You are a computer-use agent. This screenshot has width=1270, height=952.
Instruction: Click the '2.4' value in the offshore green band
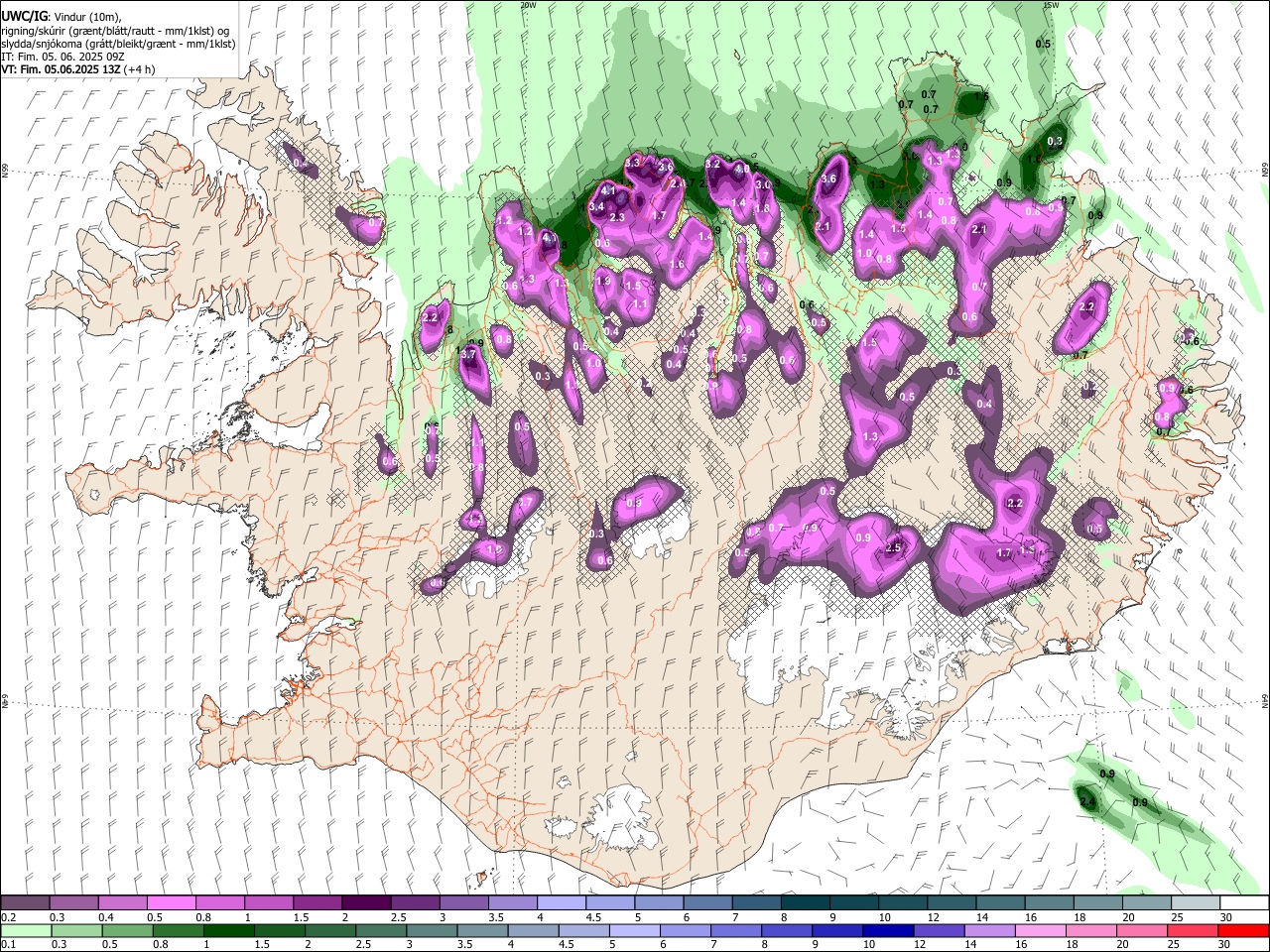[x=1087, y=801]
